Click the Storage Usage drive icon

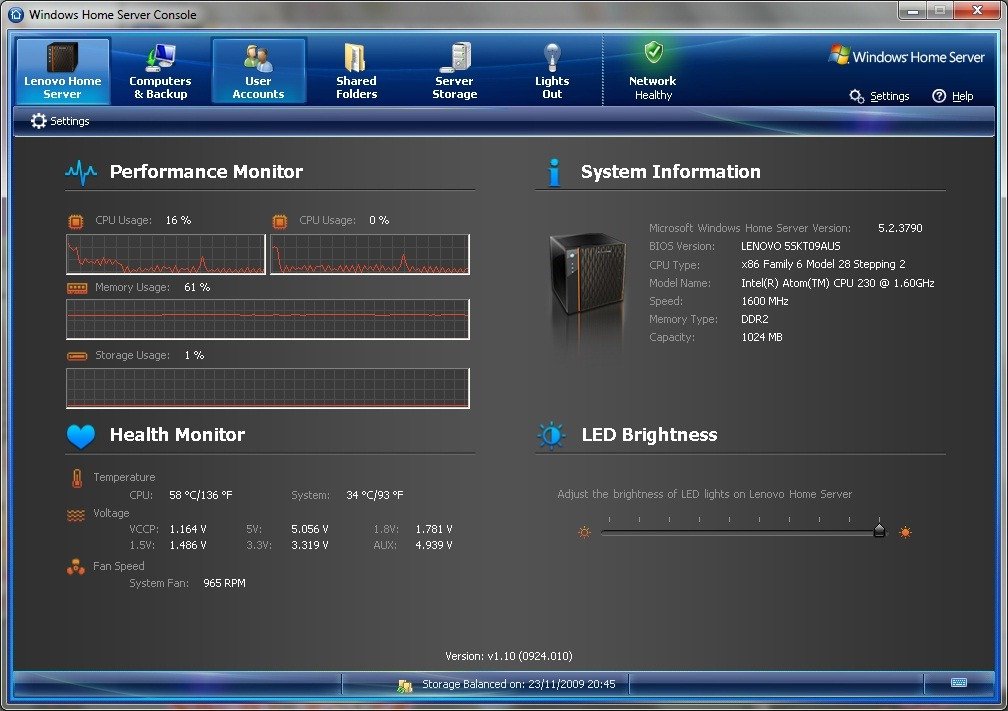tap(77, 356)
